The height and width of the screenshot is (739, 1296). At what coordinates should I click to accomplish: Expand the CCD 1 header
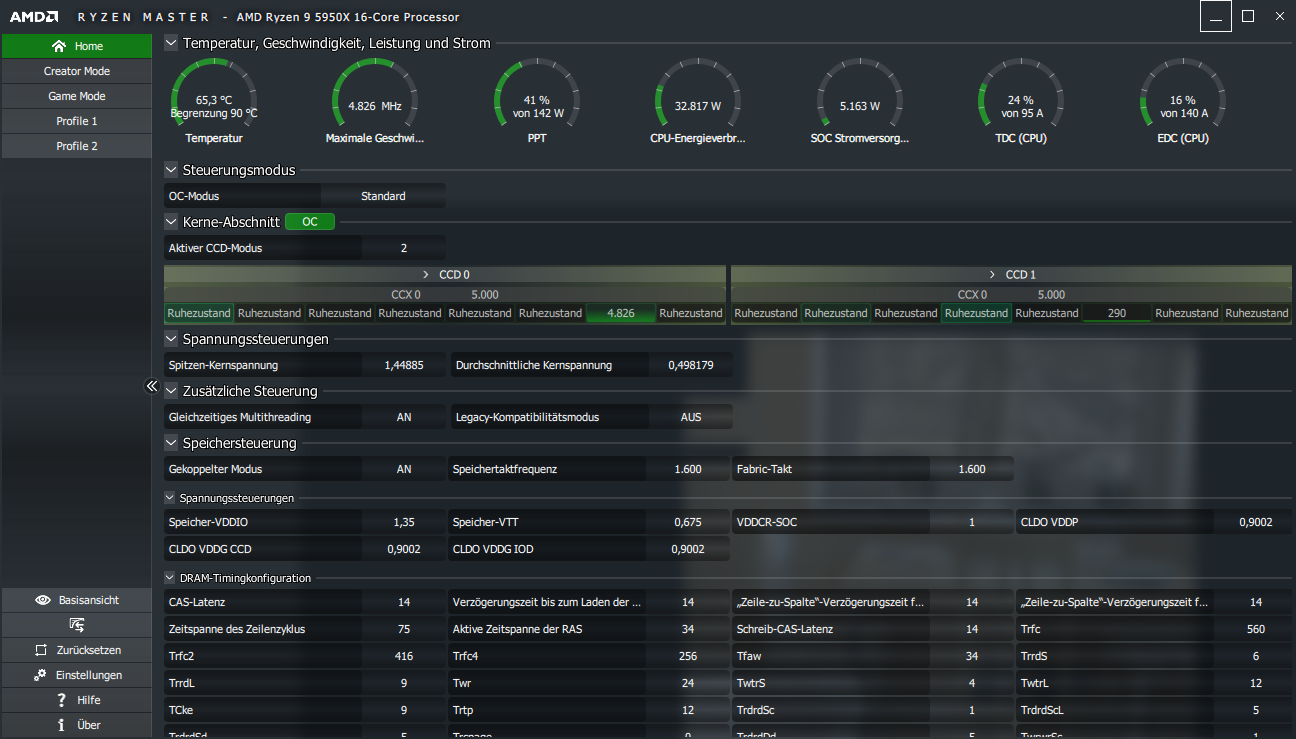1011,274
